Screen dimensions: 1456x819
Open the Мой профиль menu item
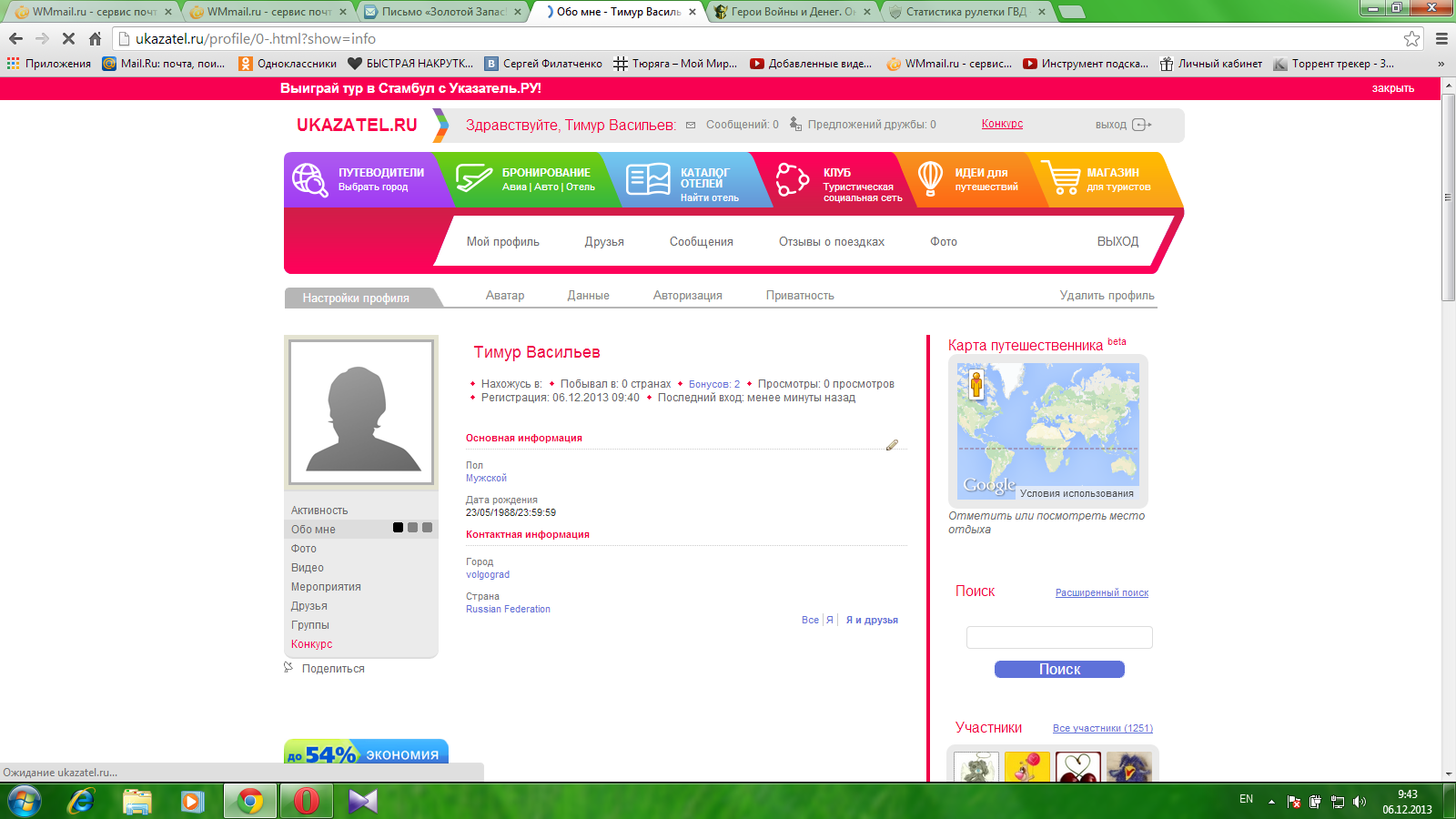point(503,242)
